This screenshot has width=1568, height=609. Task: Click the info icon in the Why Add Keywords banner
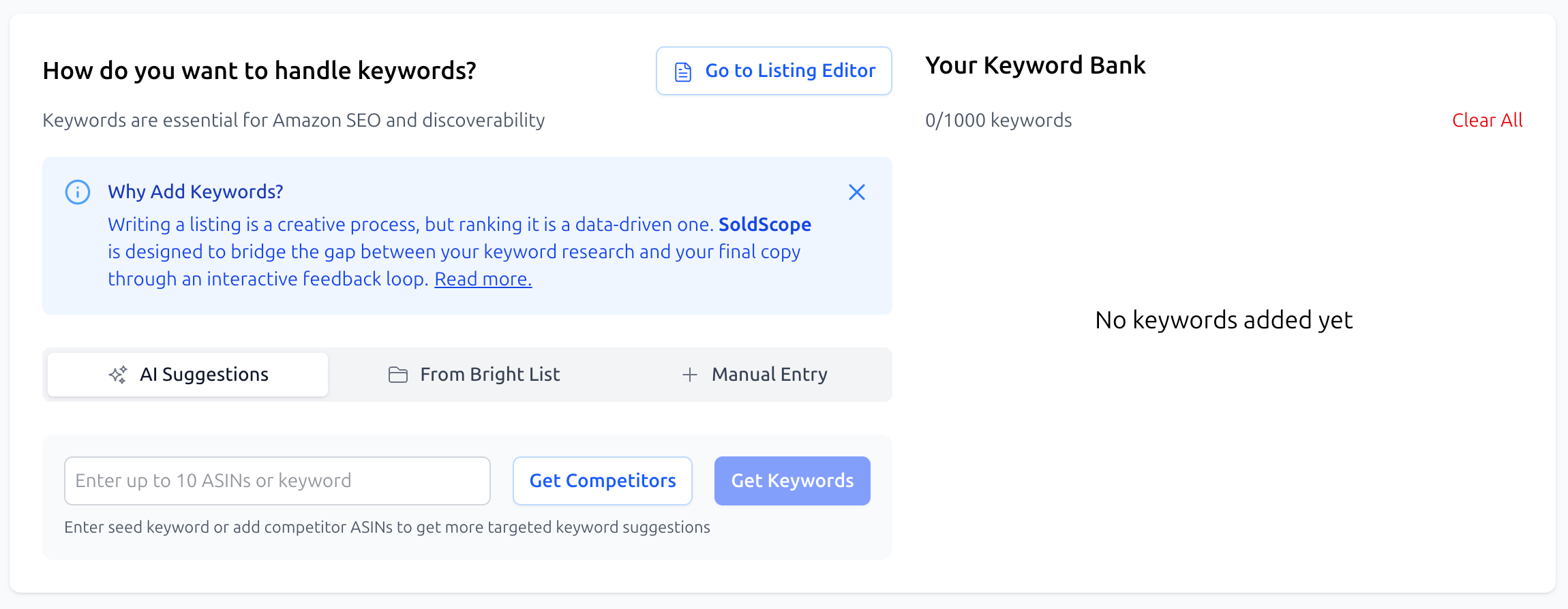coord(77,192)
